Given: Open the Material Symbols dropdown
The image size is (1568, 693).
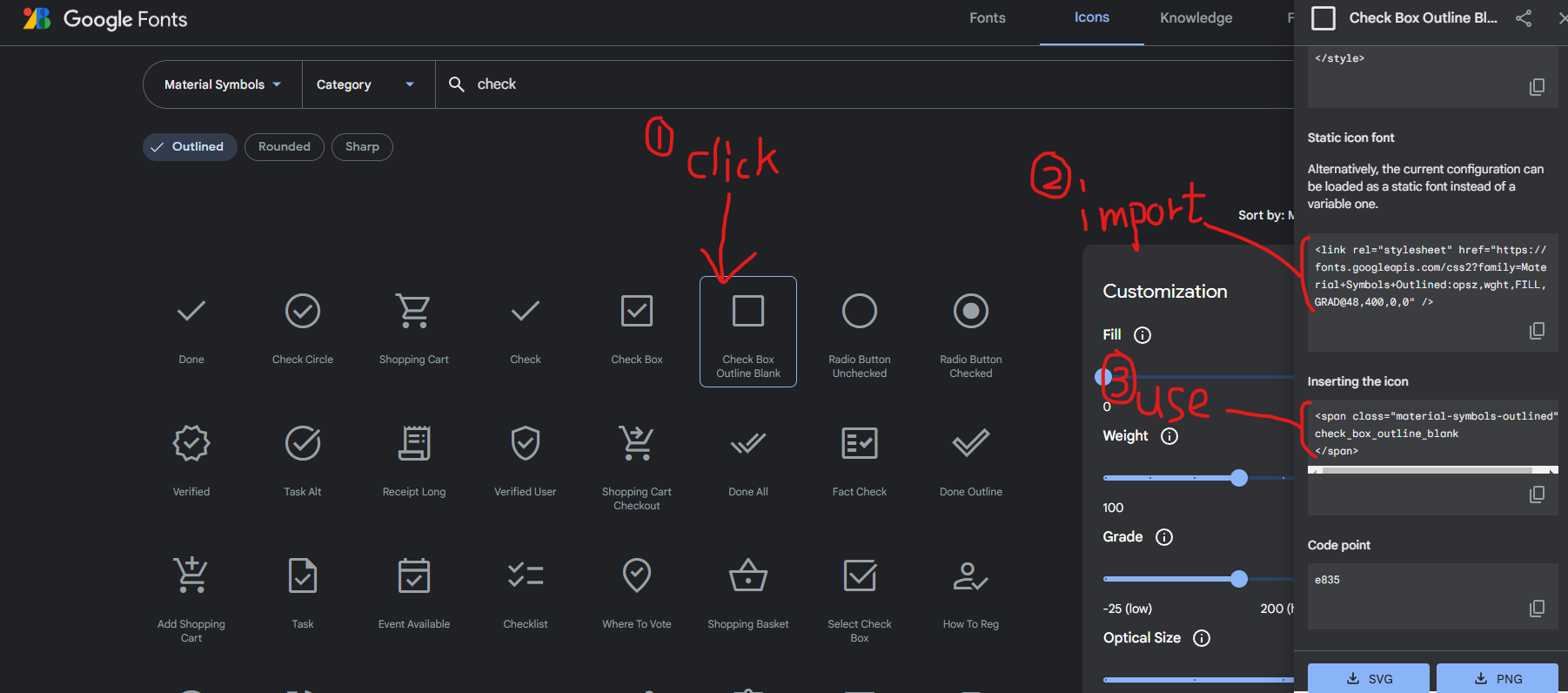Looking at the screenshot, I should pos(223,84).
